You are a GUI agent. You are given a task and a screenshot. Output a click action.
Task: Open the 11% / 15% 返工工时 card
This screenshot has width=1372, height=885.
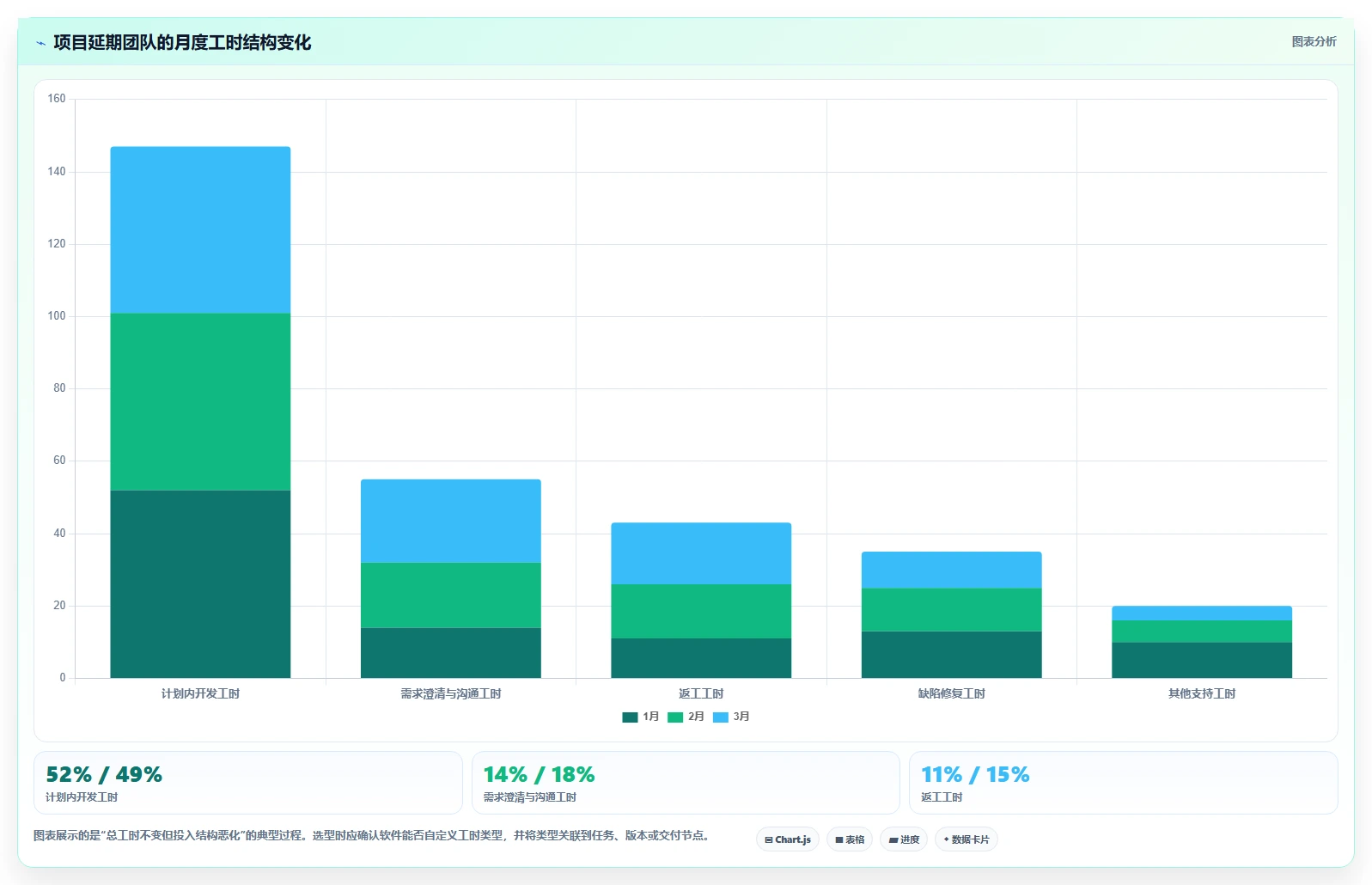[x=1123, y=783]
